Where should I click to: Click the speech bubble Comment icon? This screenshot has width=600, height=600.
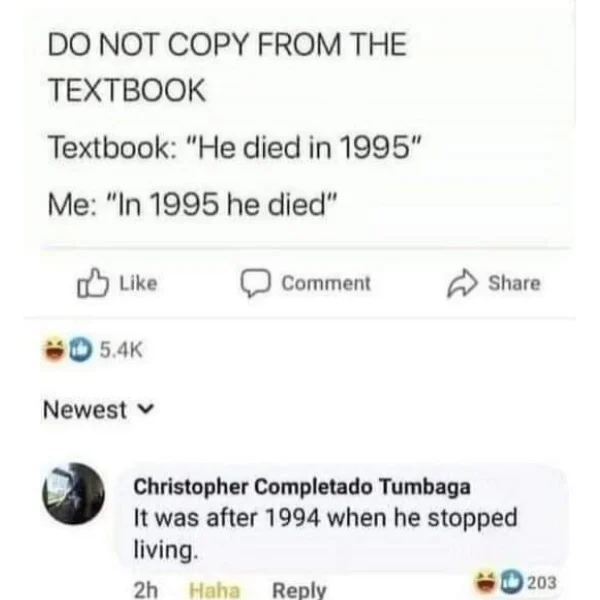pos(256,284)
